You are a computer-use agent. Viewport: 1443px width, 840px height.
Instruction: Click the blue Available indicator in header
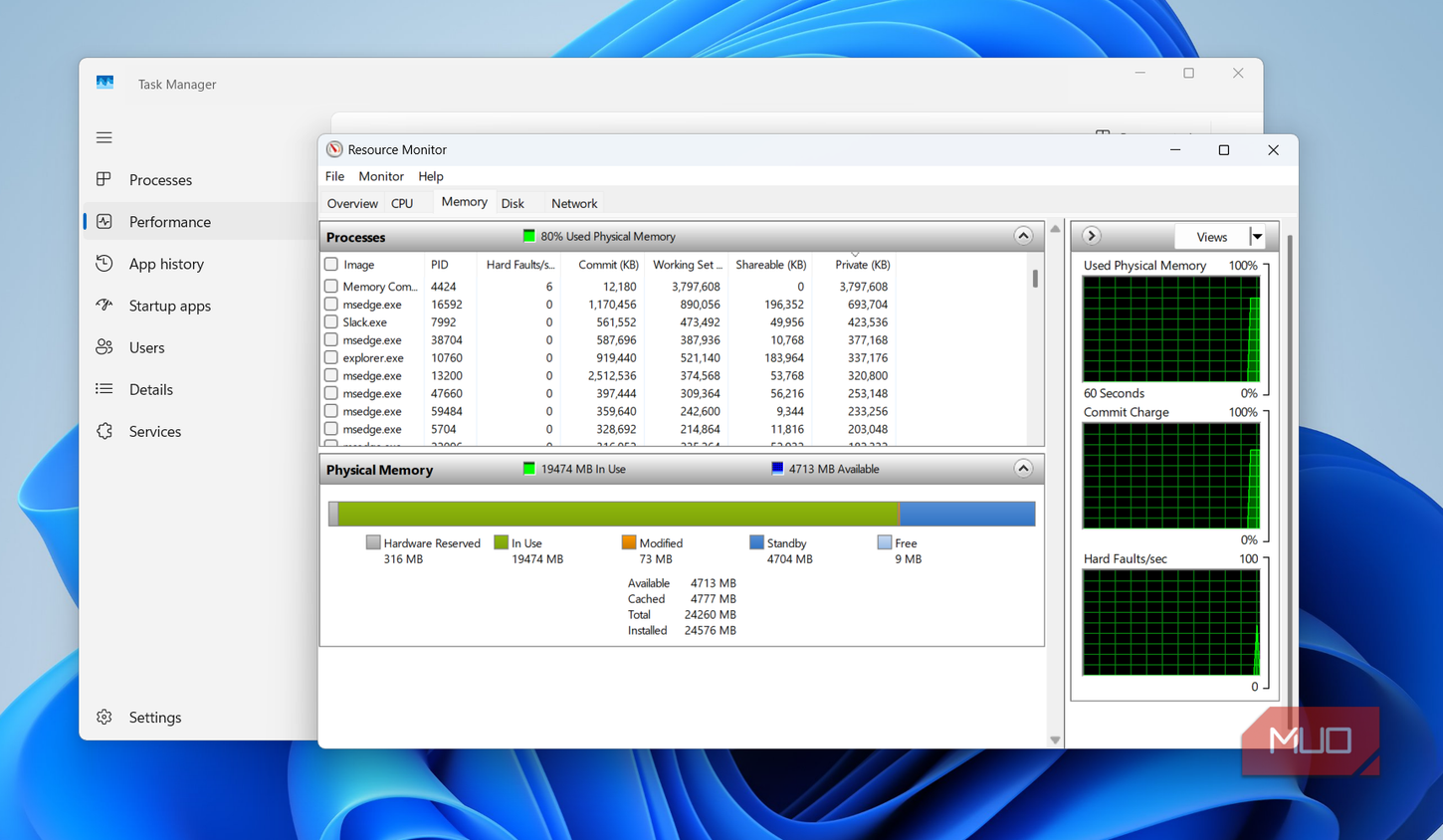(777, 469)
